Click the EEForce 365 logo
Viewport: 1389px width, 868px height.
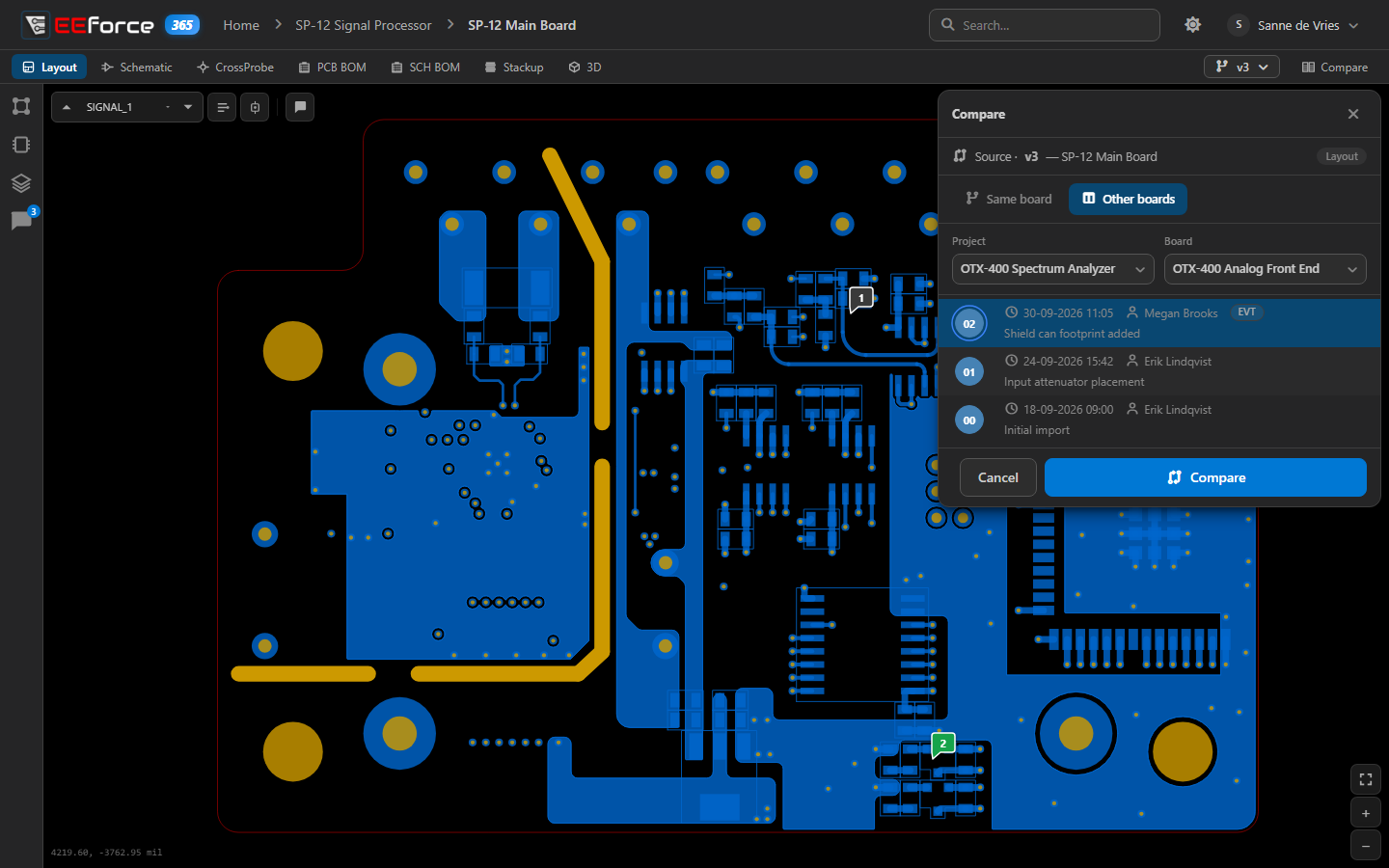point(110,25)
